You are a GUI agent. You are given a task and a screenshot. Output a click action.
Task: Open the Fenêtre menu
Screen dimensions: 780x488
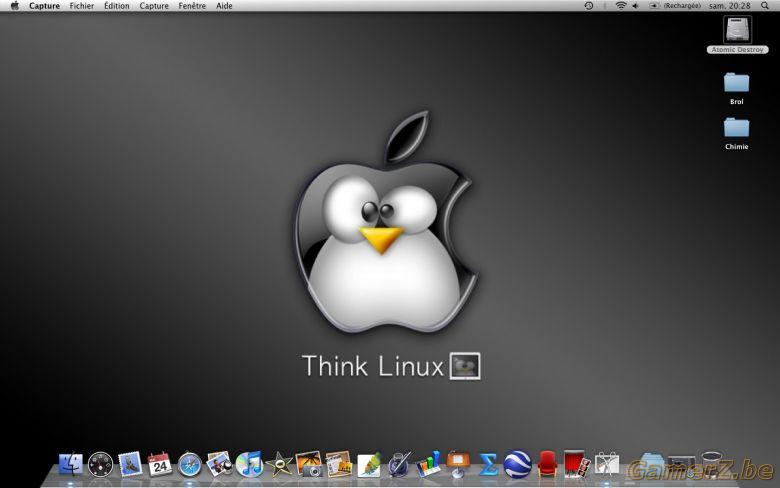pyautogui.click(x=192, y=6)
